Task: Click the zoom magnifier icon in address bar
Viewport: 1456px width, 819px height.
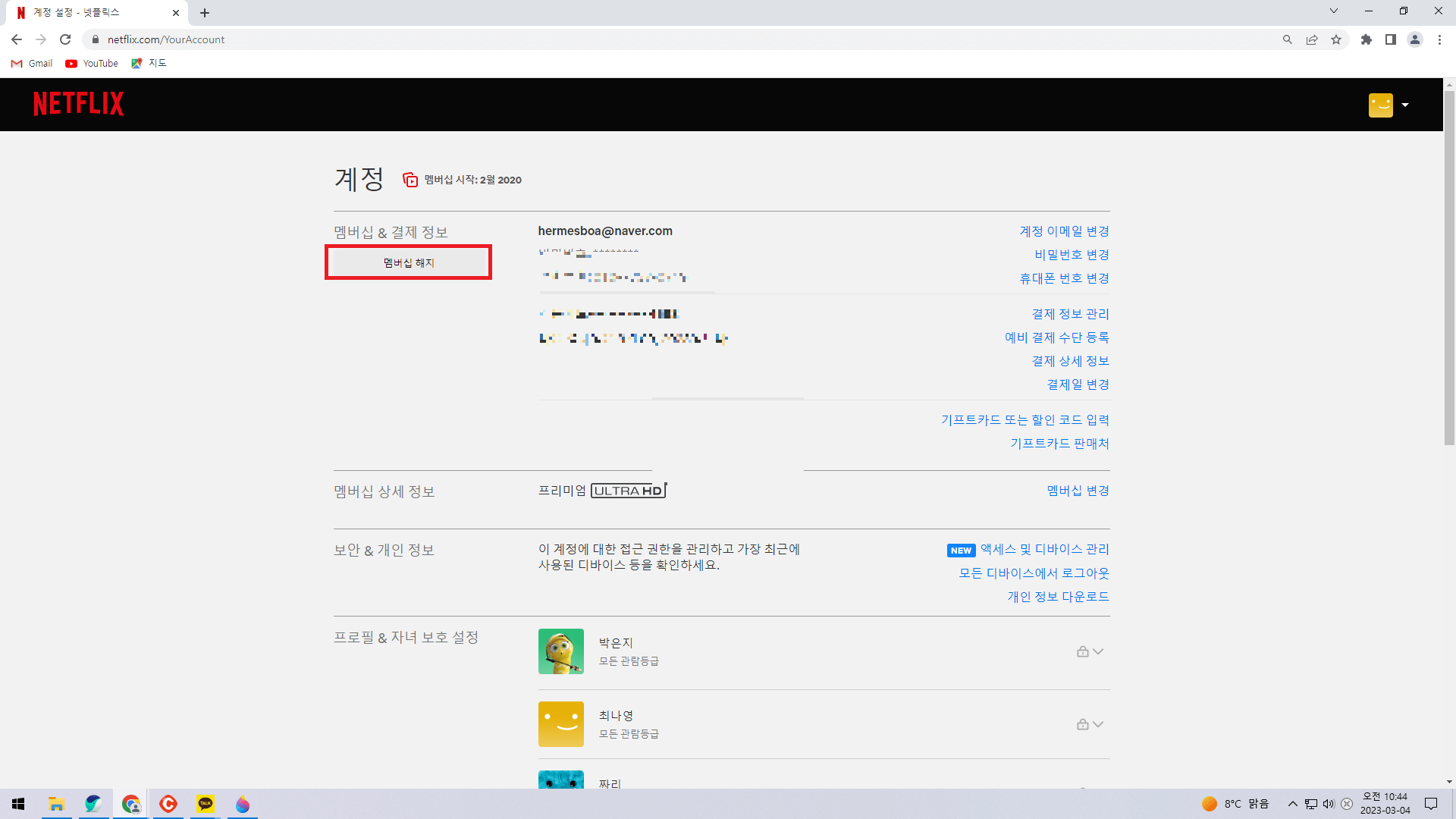Action: point(1288,39)
